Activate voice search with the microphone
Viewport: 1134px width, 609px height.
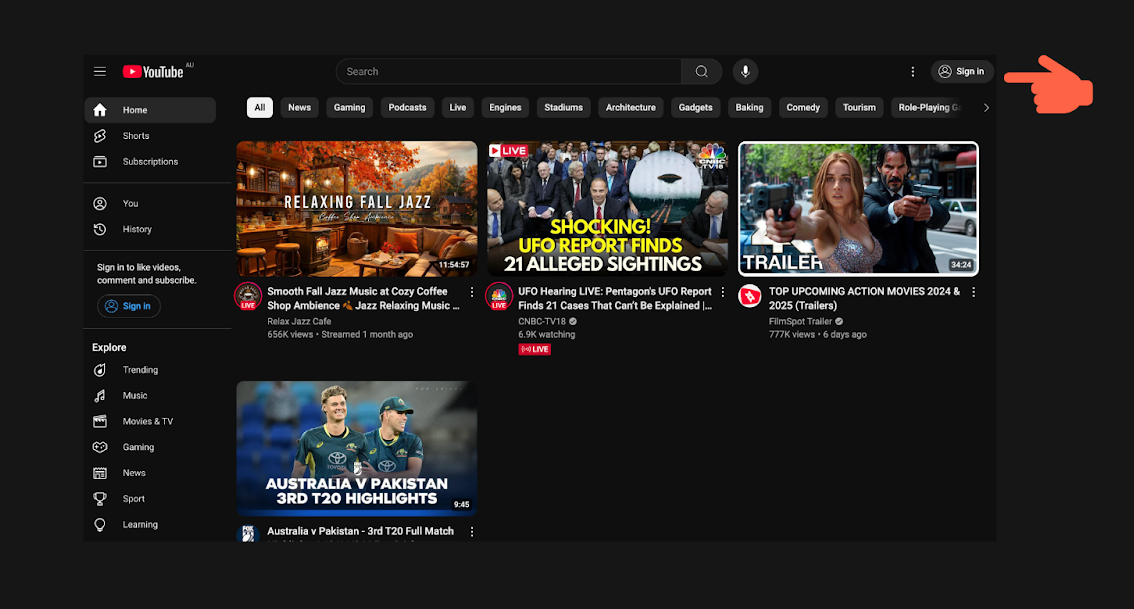pyautogui.click(x=744, y=71)
